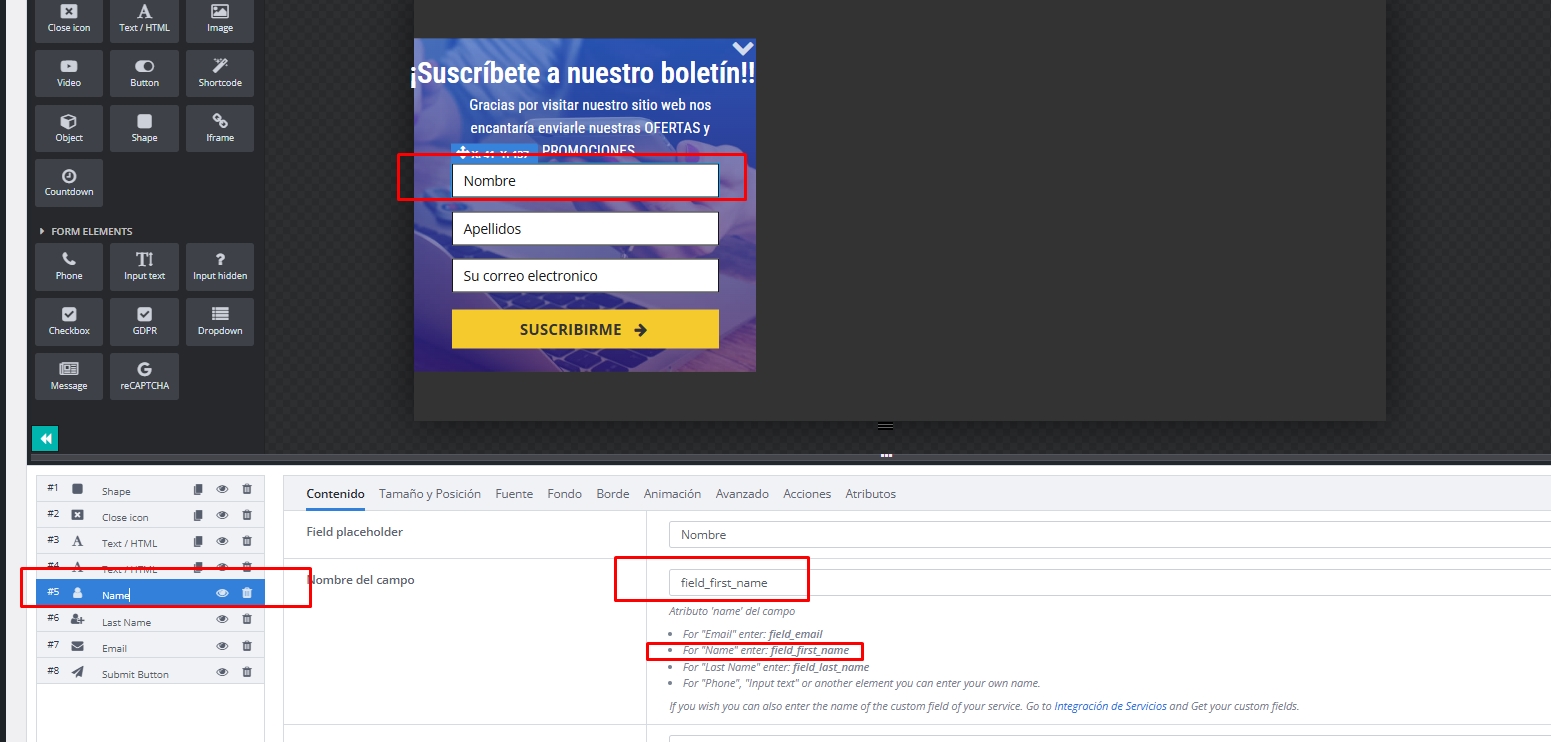
Task: Add a Shape element from palette
Action: coord(144,128)
